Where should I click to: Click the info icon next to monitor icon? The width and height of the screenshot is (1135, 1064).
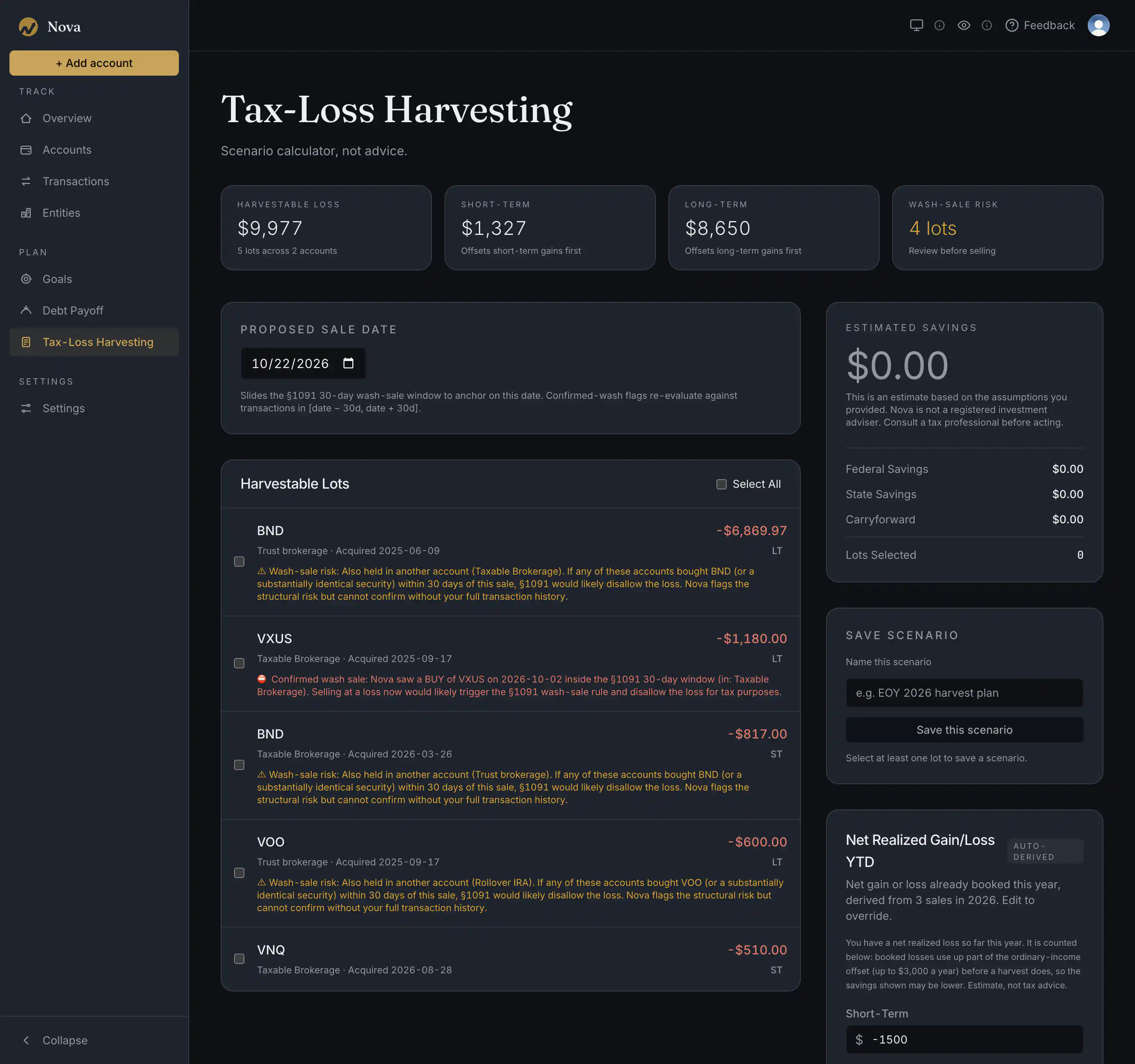click(939, 25)
